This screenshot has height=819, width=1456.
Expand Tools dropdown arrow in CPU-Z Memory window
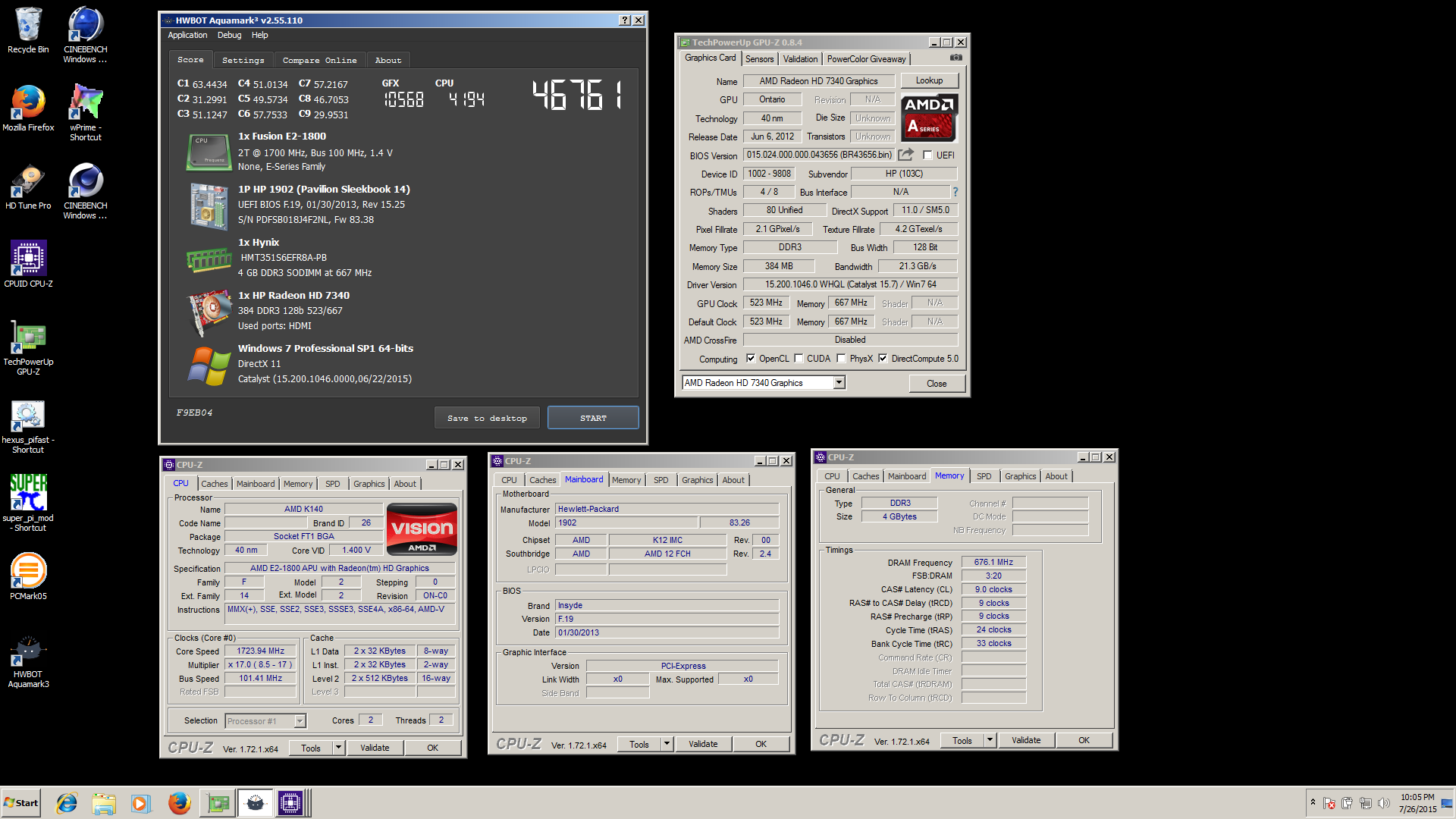click(x=990, y=740)
